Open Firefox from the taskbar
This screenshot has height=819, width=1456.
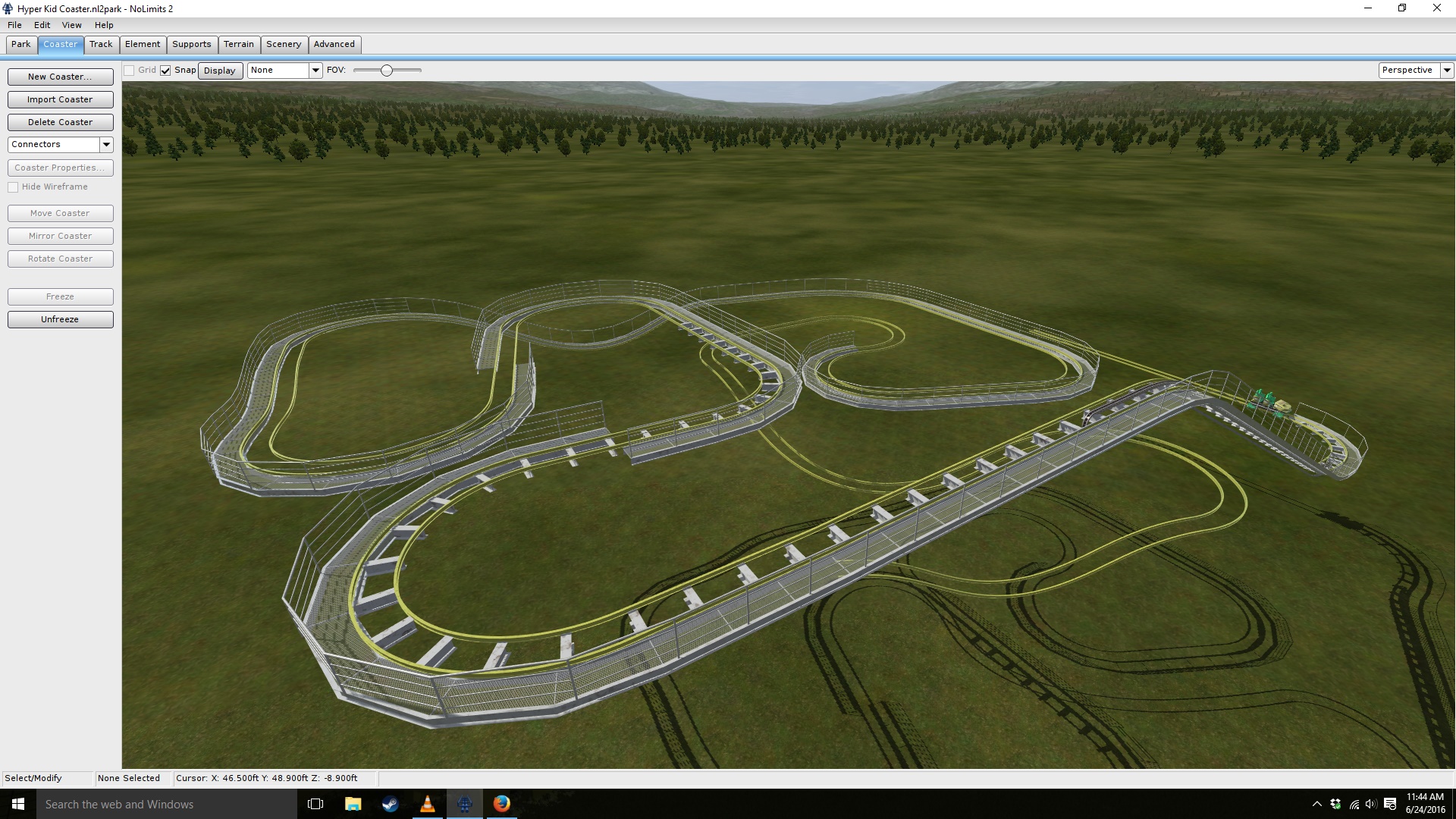[x=501, y=804]
